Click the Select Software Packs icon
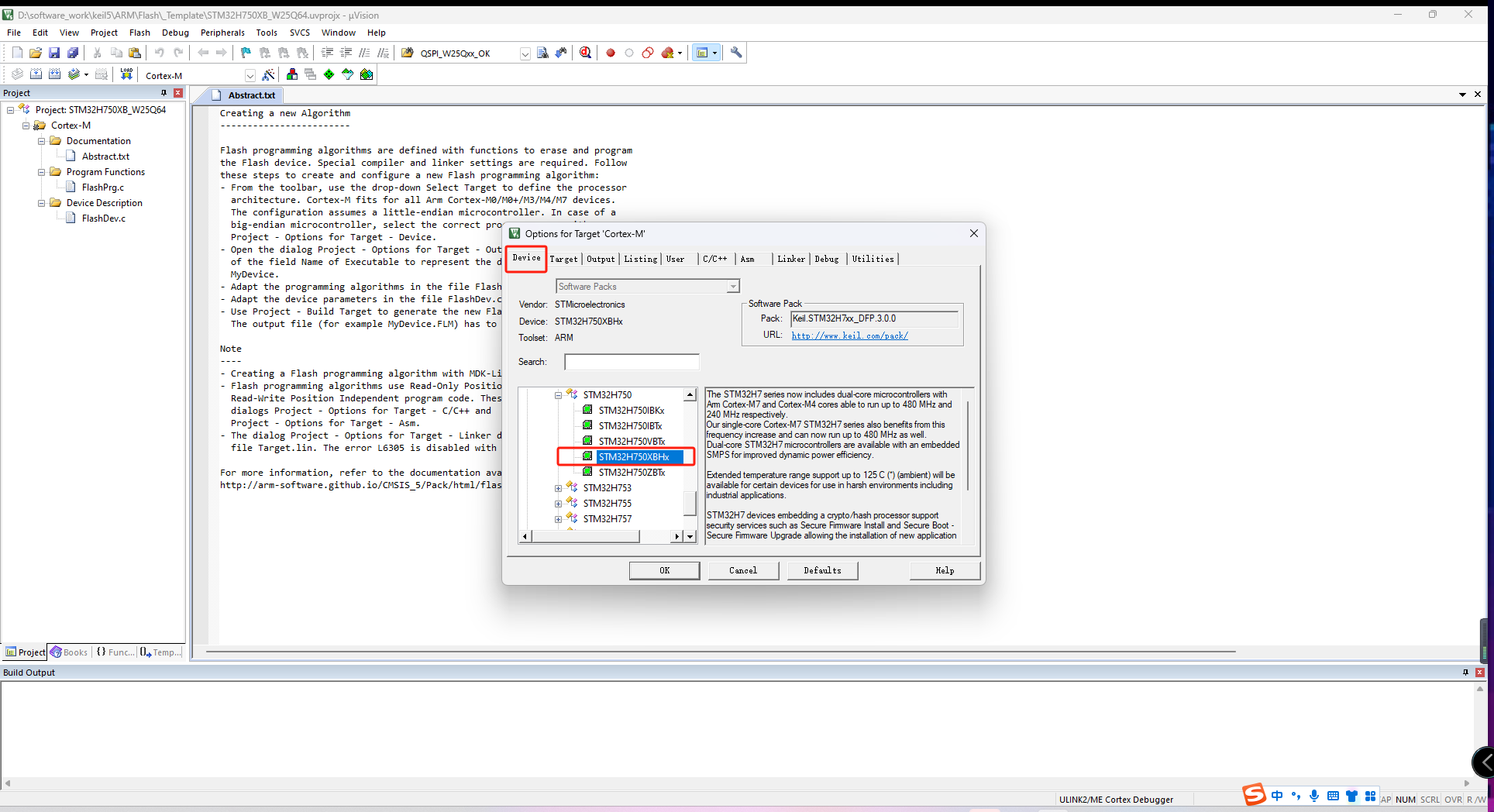Image resolution: width=1494 pixels, height=812 pixels. coord(348,74)
